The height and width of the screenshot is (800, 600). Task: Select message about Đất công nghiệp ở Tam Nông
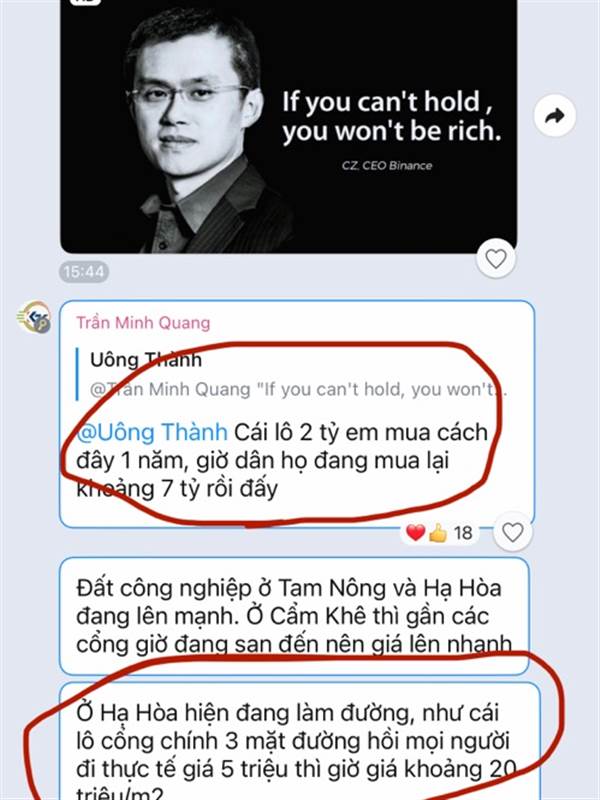pos(294,616)
